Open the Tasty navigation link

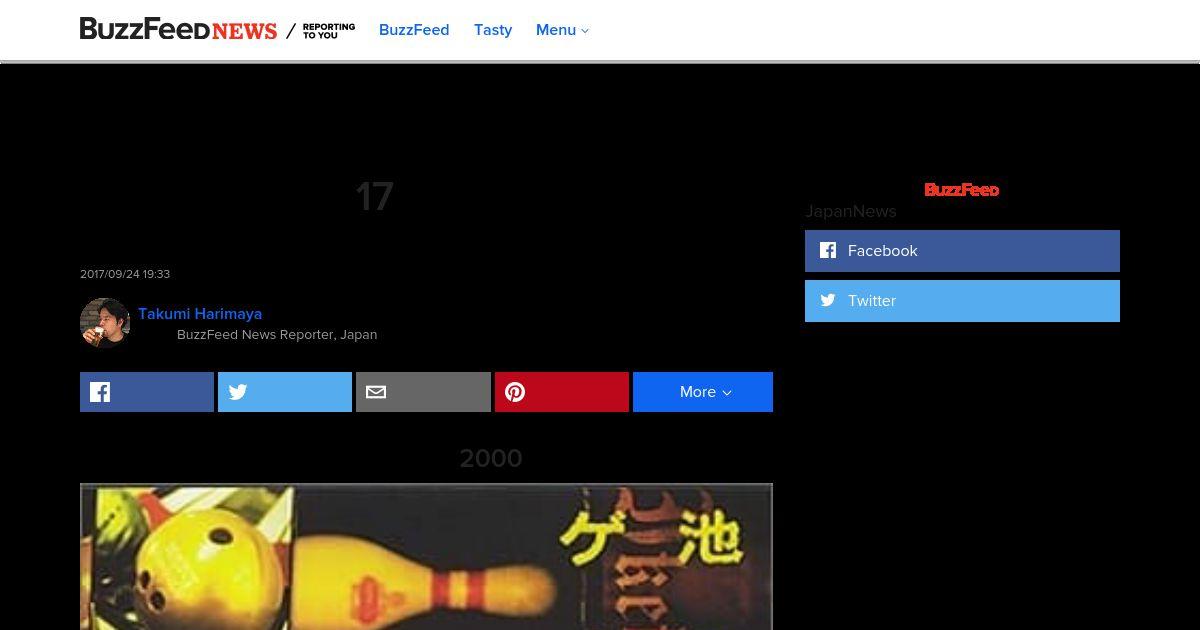tap(493, 30)
